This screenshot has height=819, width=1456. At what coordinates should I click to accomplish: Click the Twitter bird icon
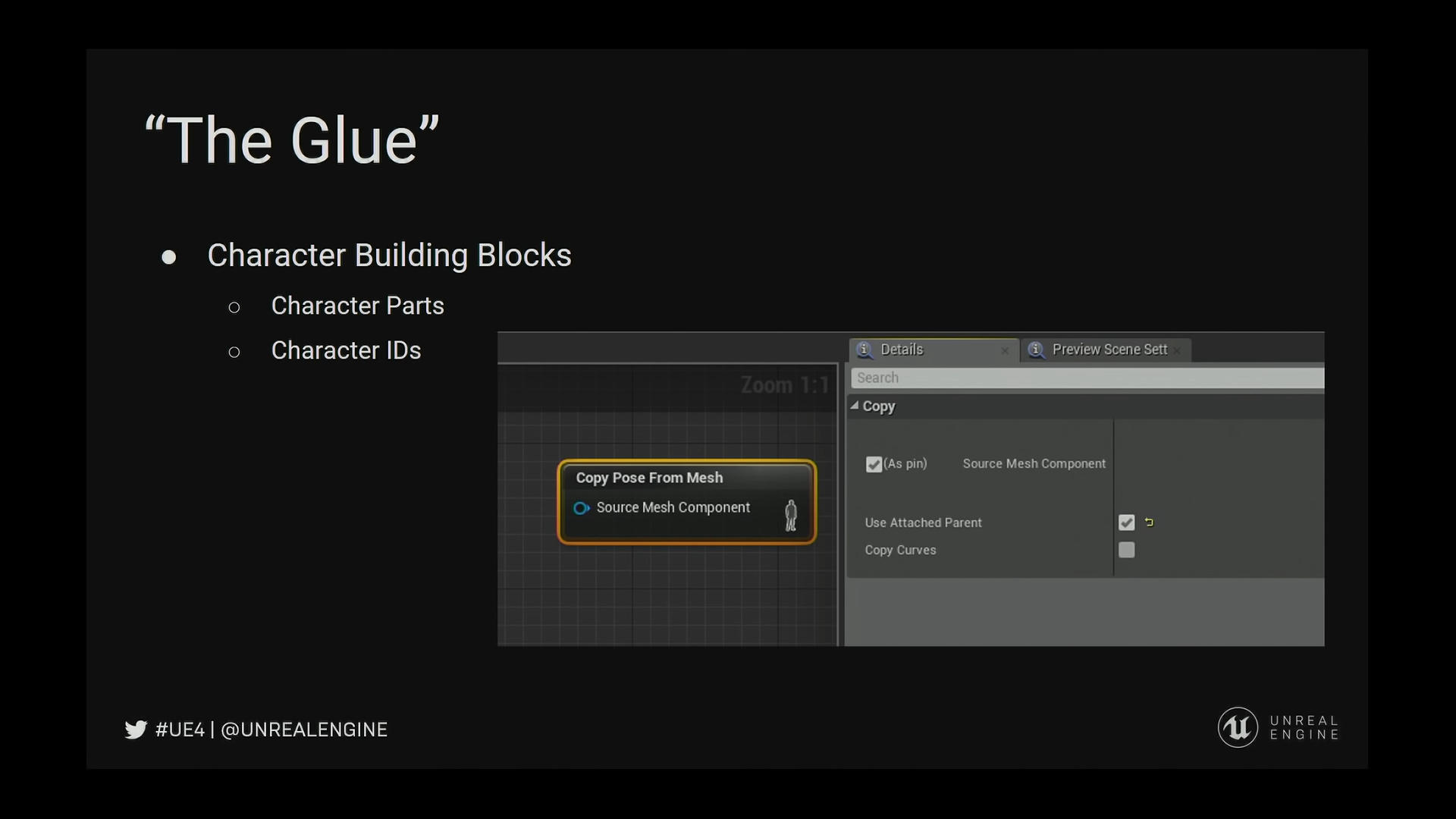[x=136, y=730]
